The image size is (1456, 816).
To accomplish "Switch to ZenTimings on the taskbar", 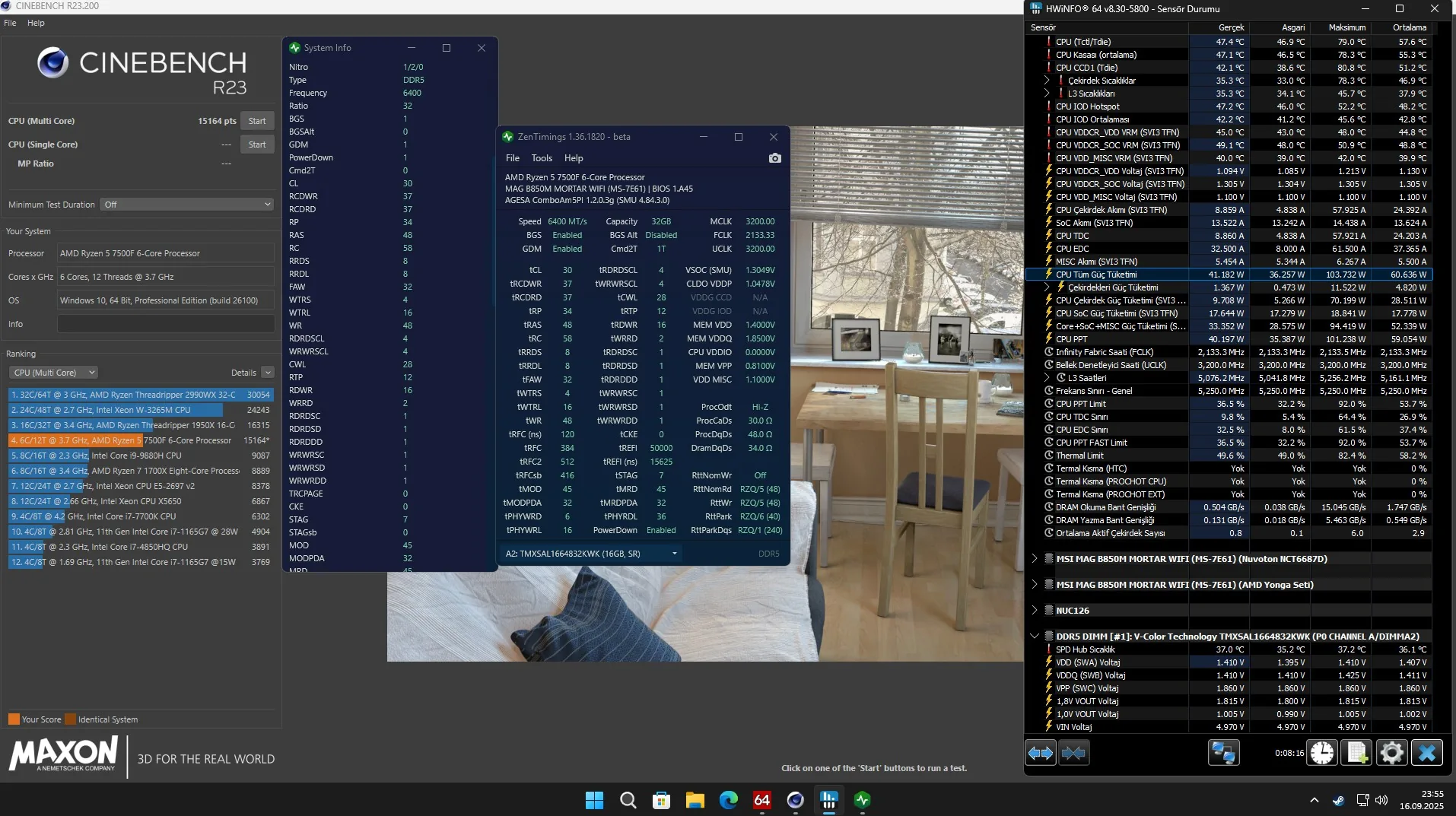I will pyautogui.click(x=862, y=800).
